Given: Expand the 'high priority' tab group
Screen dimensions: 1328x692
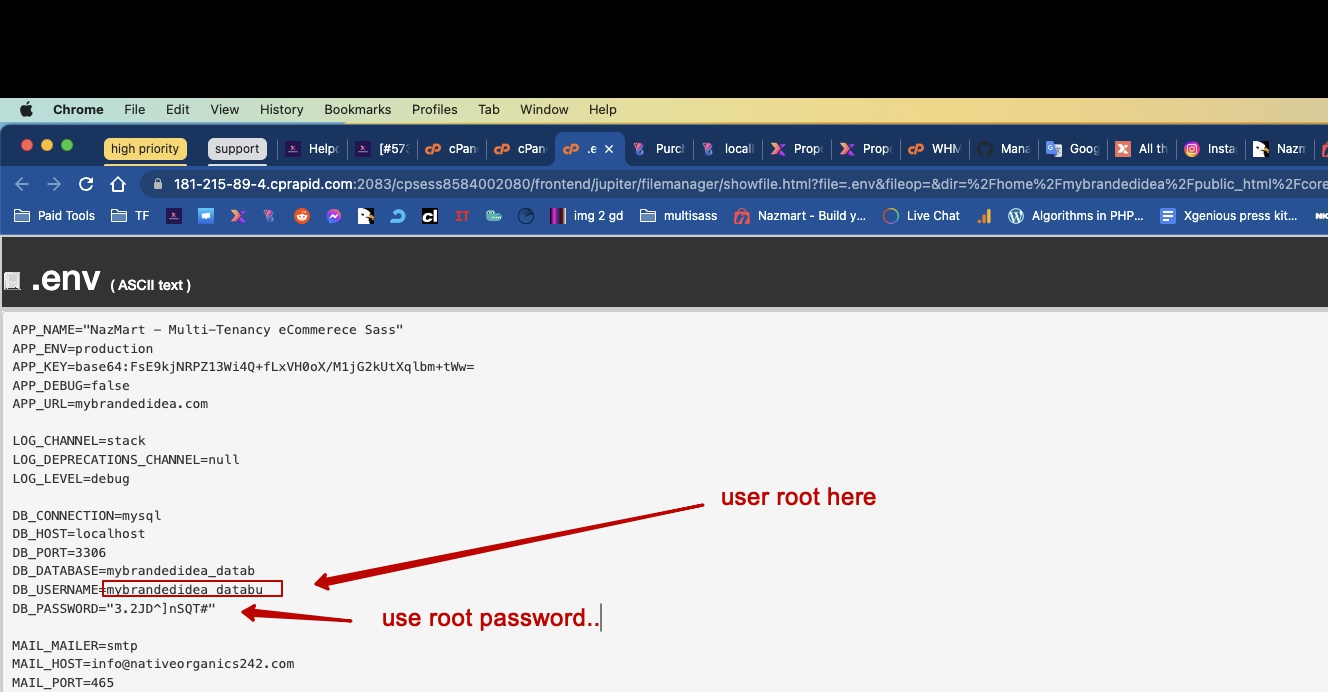Looking at the screenshot, I should click(145, 149).
